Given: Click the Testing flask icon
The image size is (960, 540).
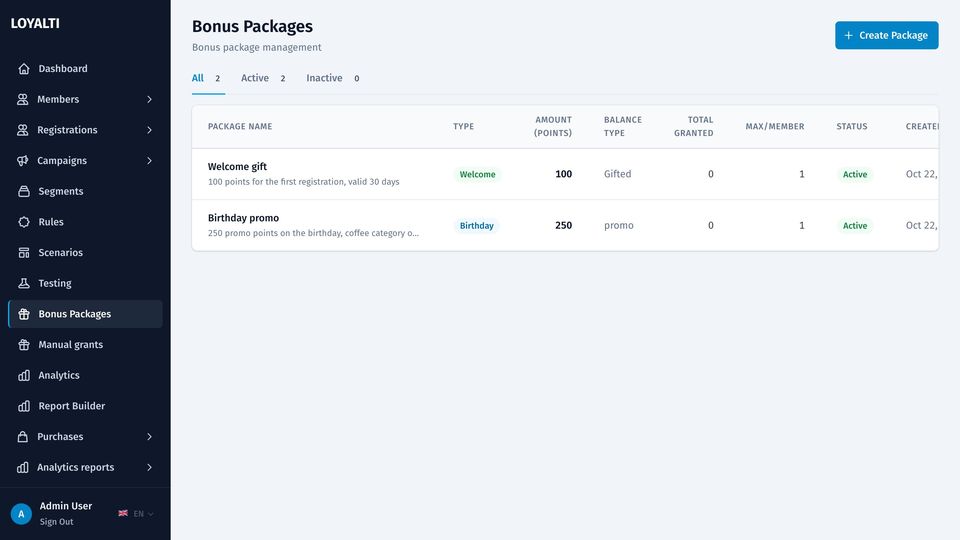Looking at the screenshot, I should 24,283.
